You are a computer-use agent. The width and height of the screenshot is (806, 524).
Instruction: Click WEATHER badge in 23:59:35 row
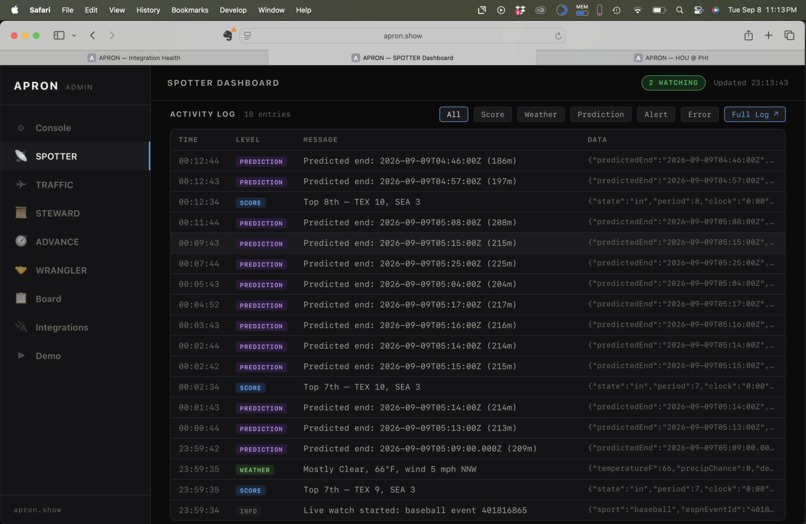pyautogui.click(x=254, y=470)
